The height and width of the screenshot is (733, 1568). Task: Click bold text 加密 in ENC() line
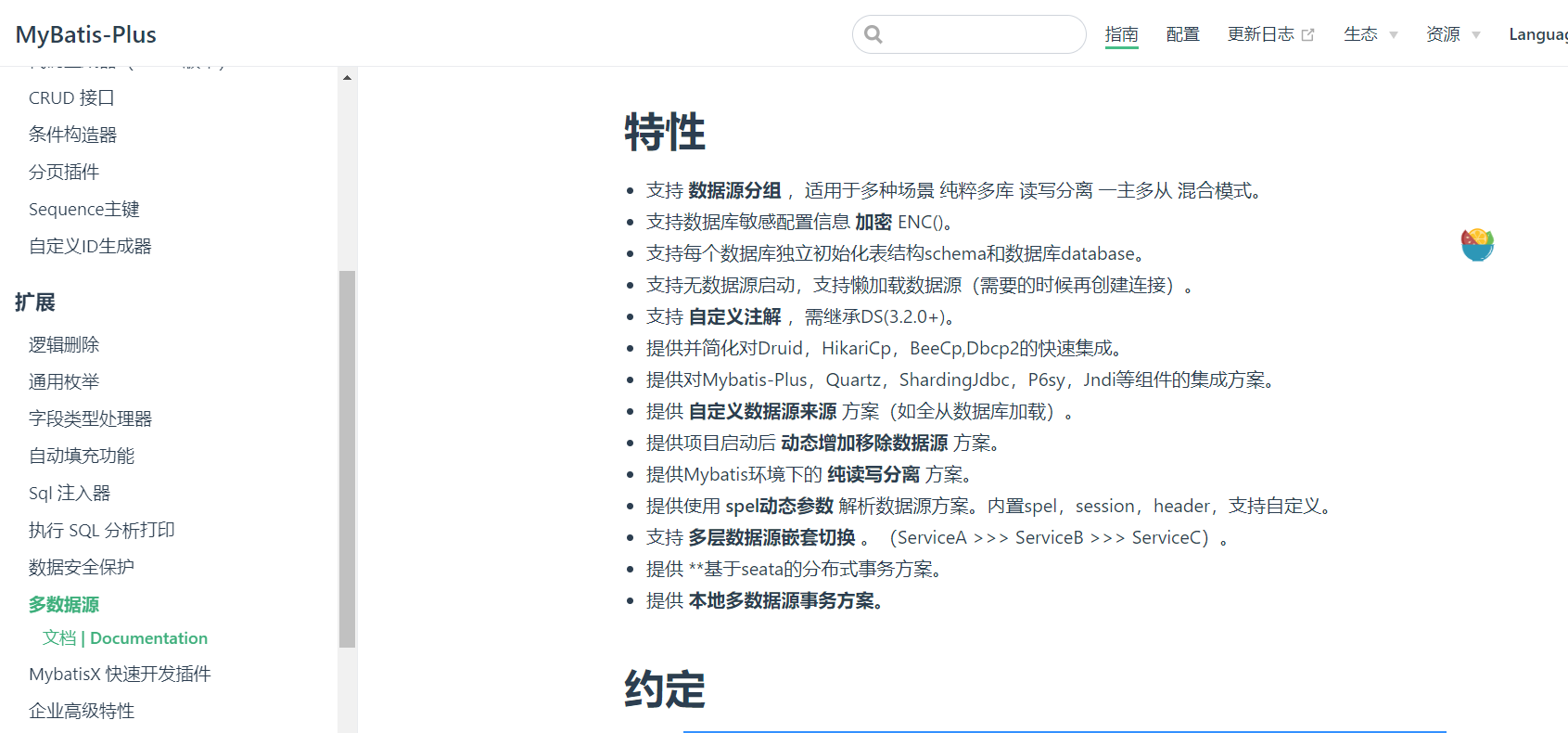click(873, 222)
